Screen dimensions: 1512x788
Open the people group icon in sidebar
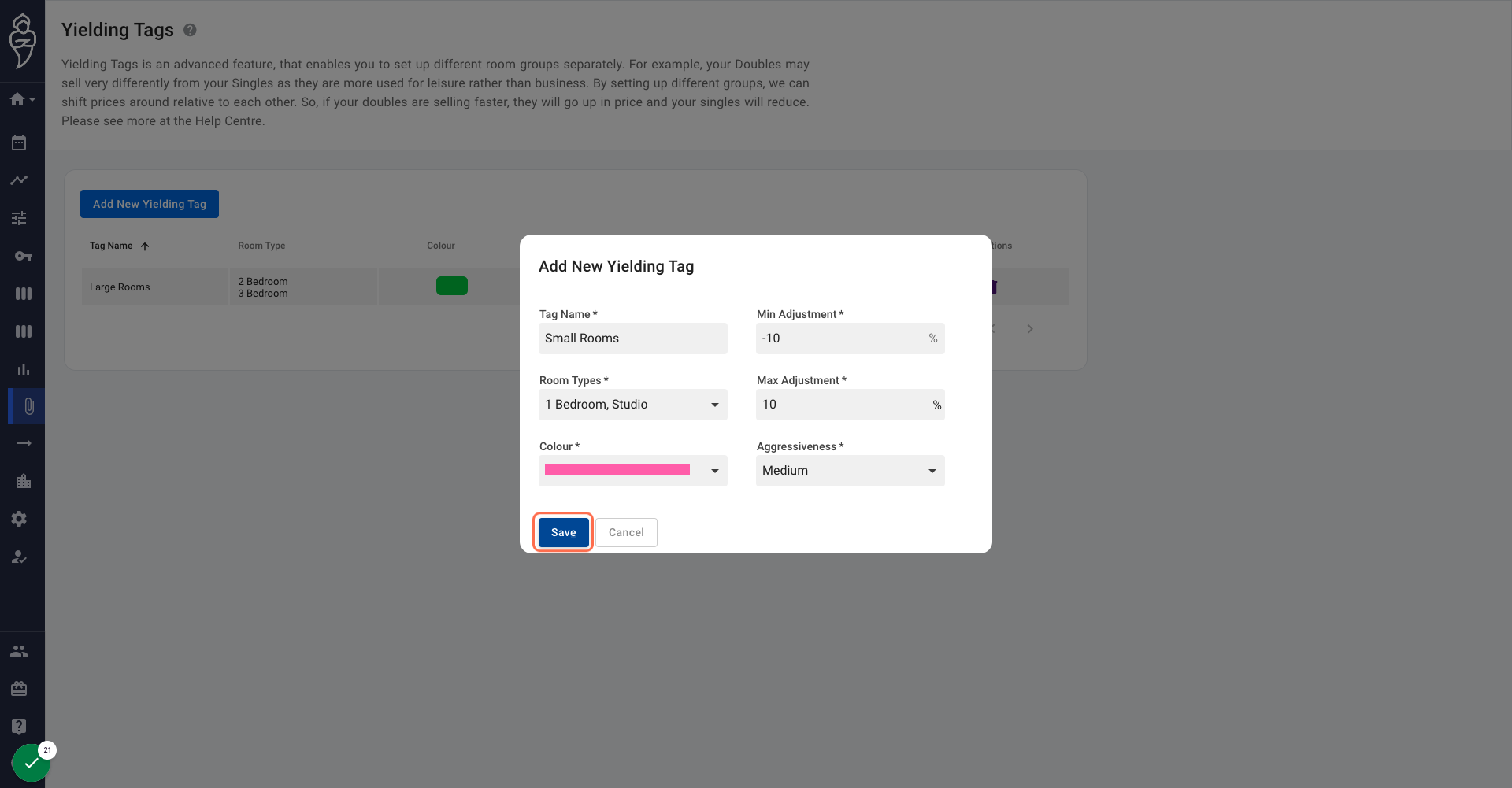[x=20, y=651]
